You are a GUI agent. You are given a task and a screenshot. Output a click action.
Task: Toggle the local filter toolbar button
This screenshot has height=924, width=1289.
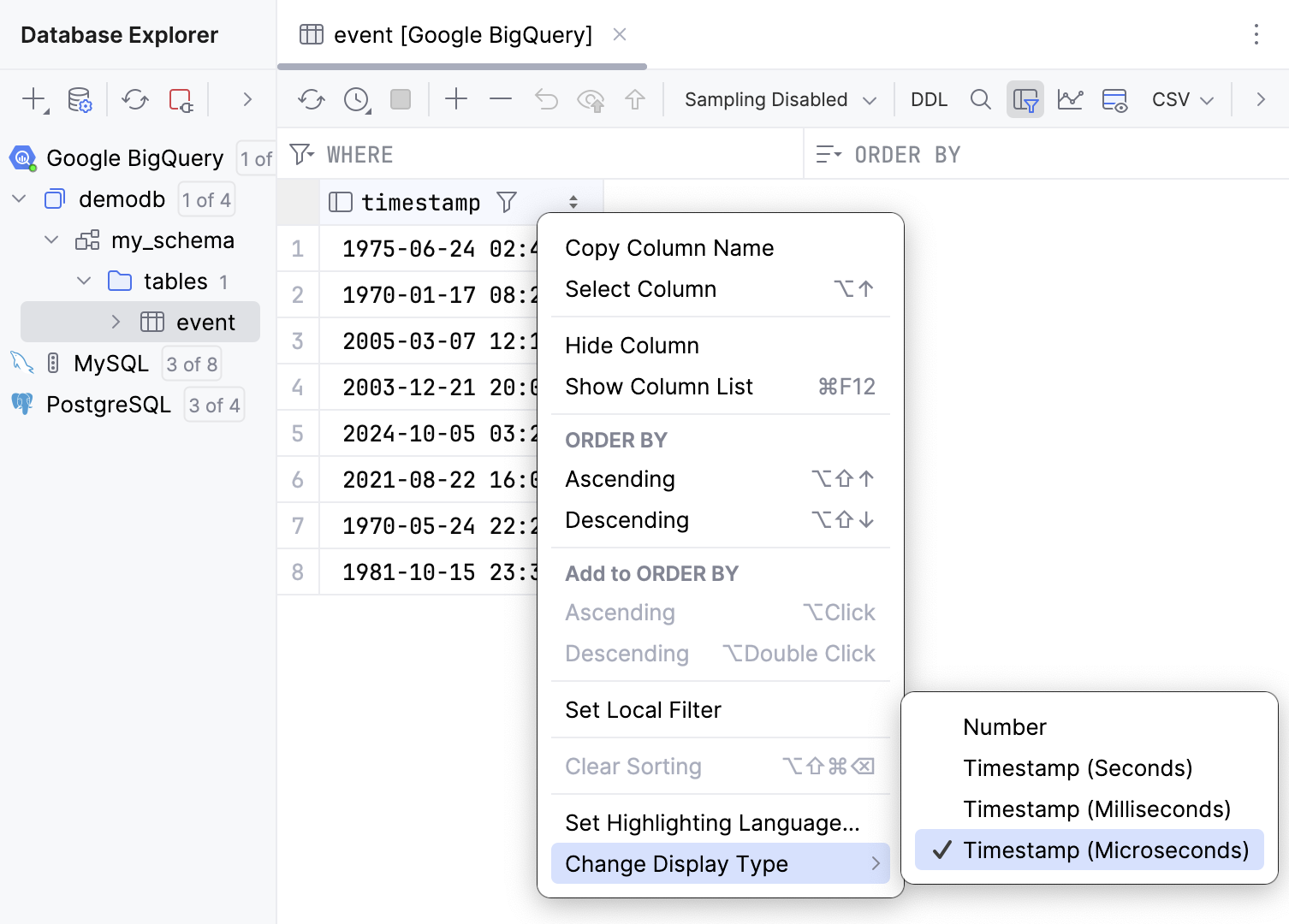point(1025,100)
